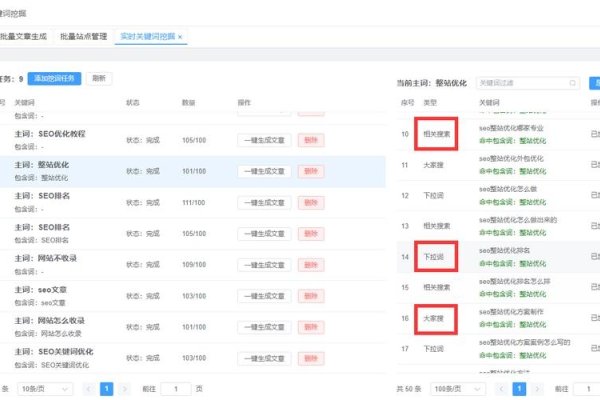This screenshot has width=600, height=400.
Task: Switch to the 批量站点管理 tab
Action: point(83,36)
